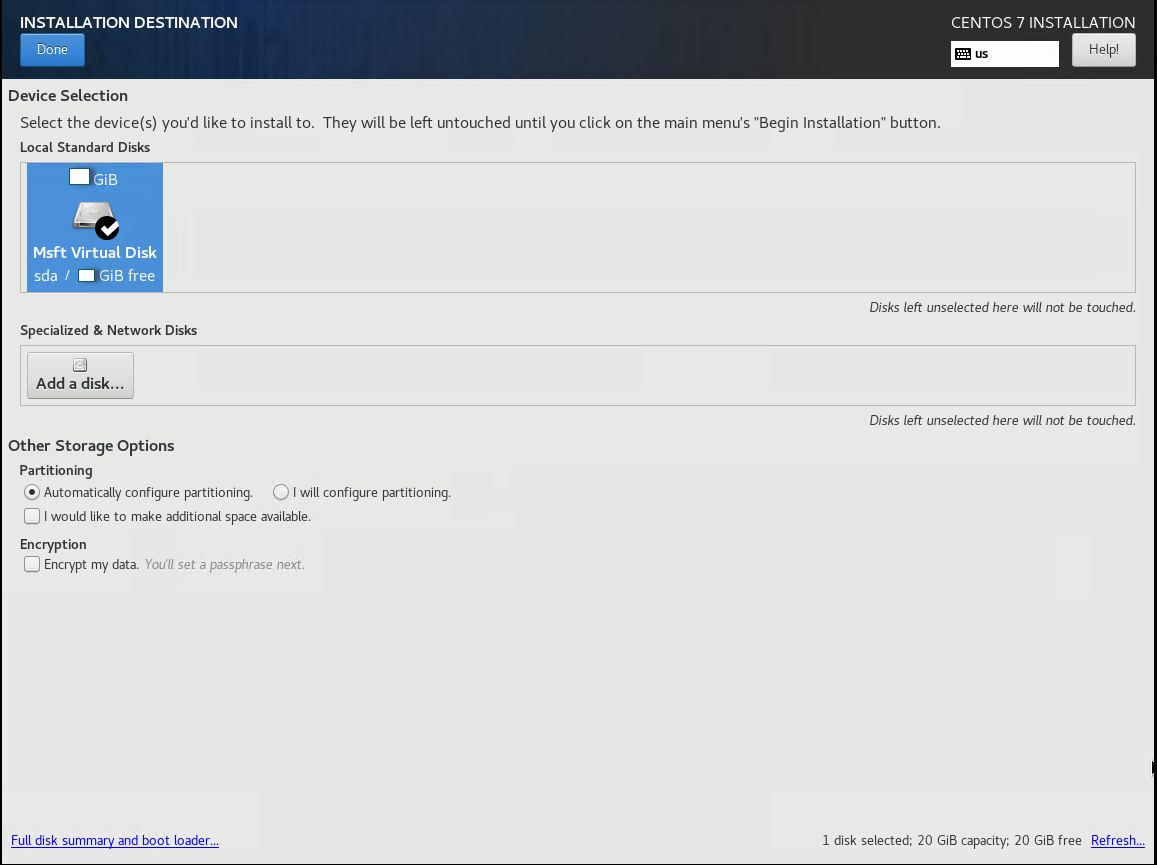Viewport: 1157px width, 865px height.
Task: Tick the "Encrypt my data" checkbox
Action: coord(33,564)
